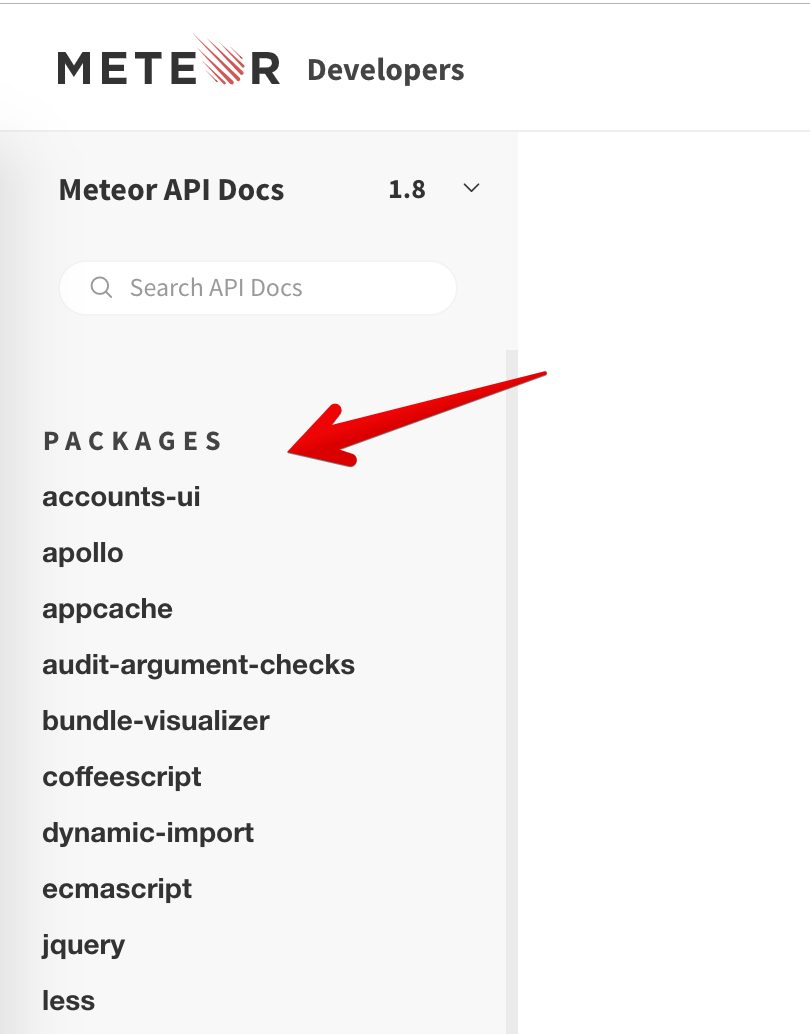Open the apollo package page

click(82, 553)
